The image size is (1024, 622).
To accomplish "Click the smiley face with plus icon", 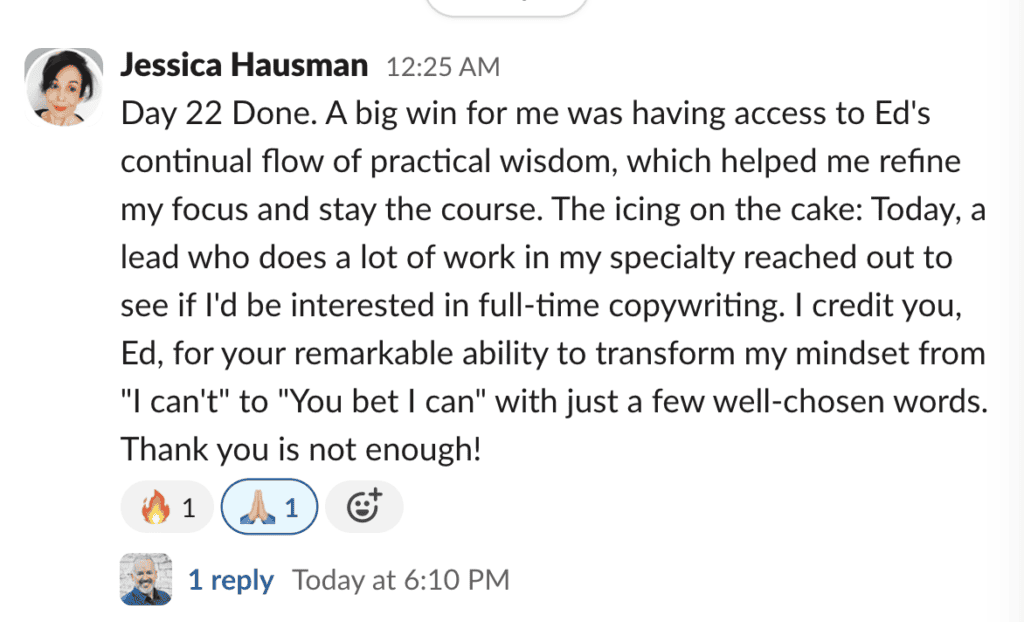I will (364, 506).
